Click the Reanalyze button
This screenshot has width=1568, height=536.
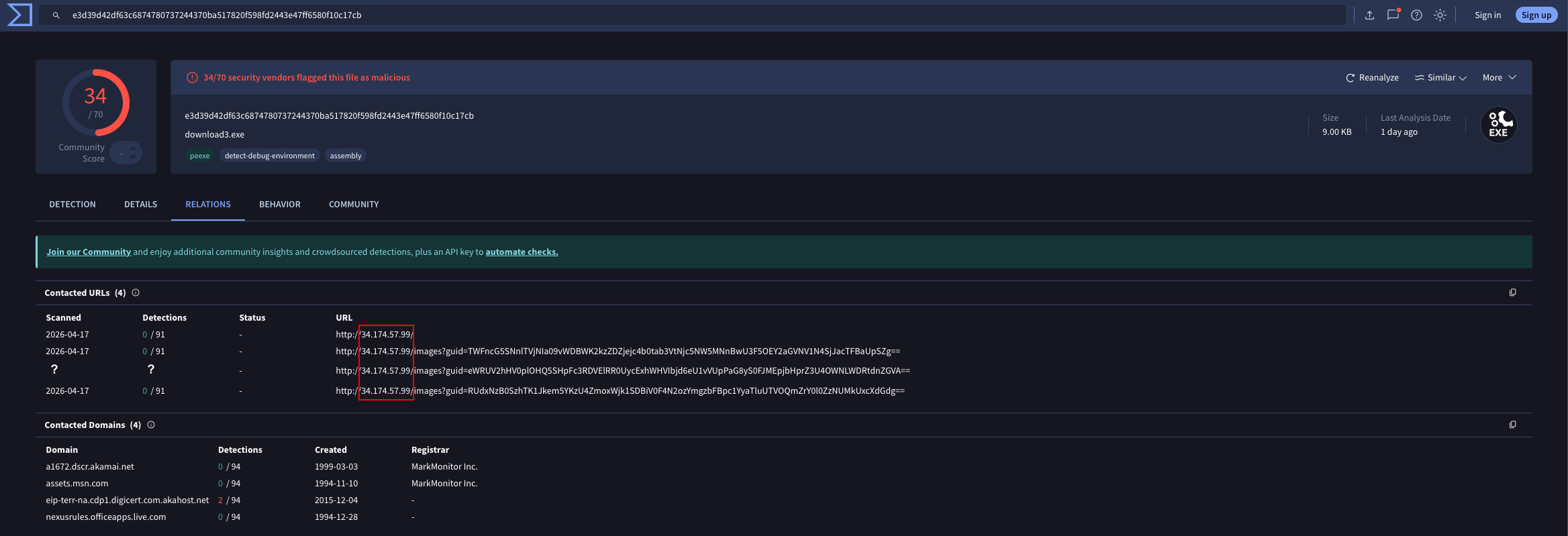tap(1372, 78)
